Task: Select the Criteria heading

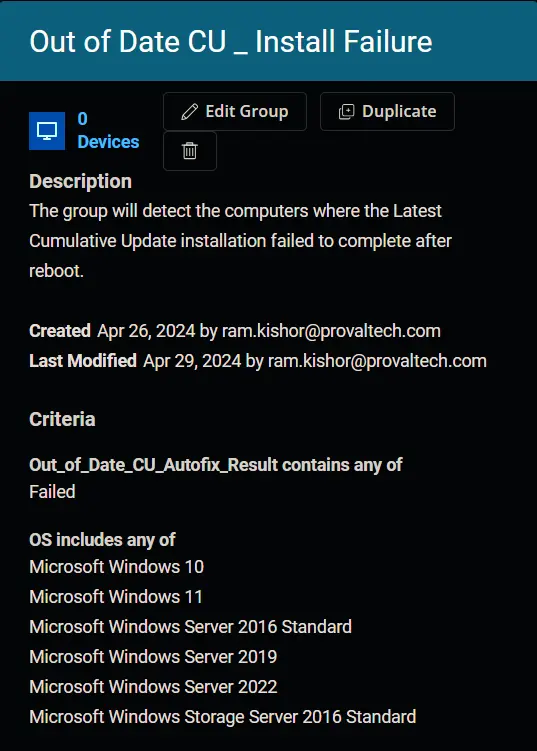Action: (62, 420)
